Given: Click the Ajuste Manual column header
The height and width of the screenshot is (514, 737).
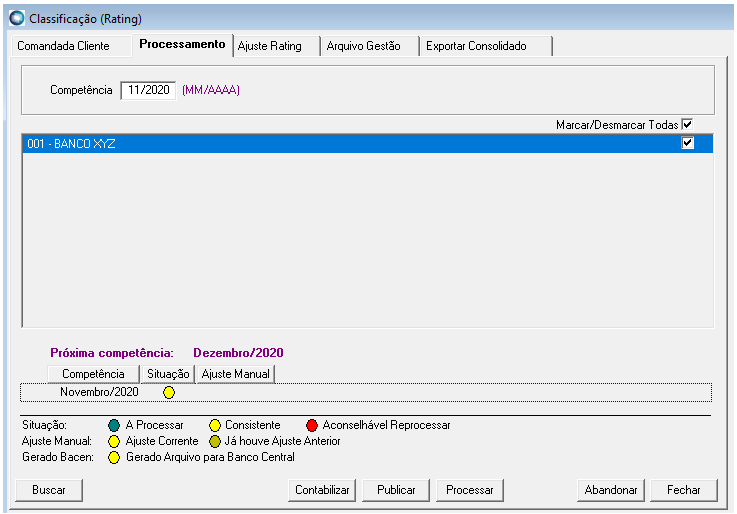Looking at the screenshot, I should click(235, 374).
